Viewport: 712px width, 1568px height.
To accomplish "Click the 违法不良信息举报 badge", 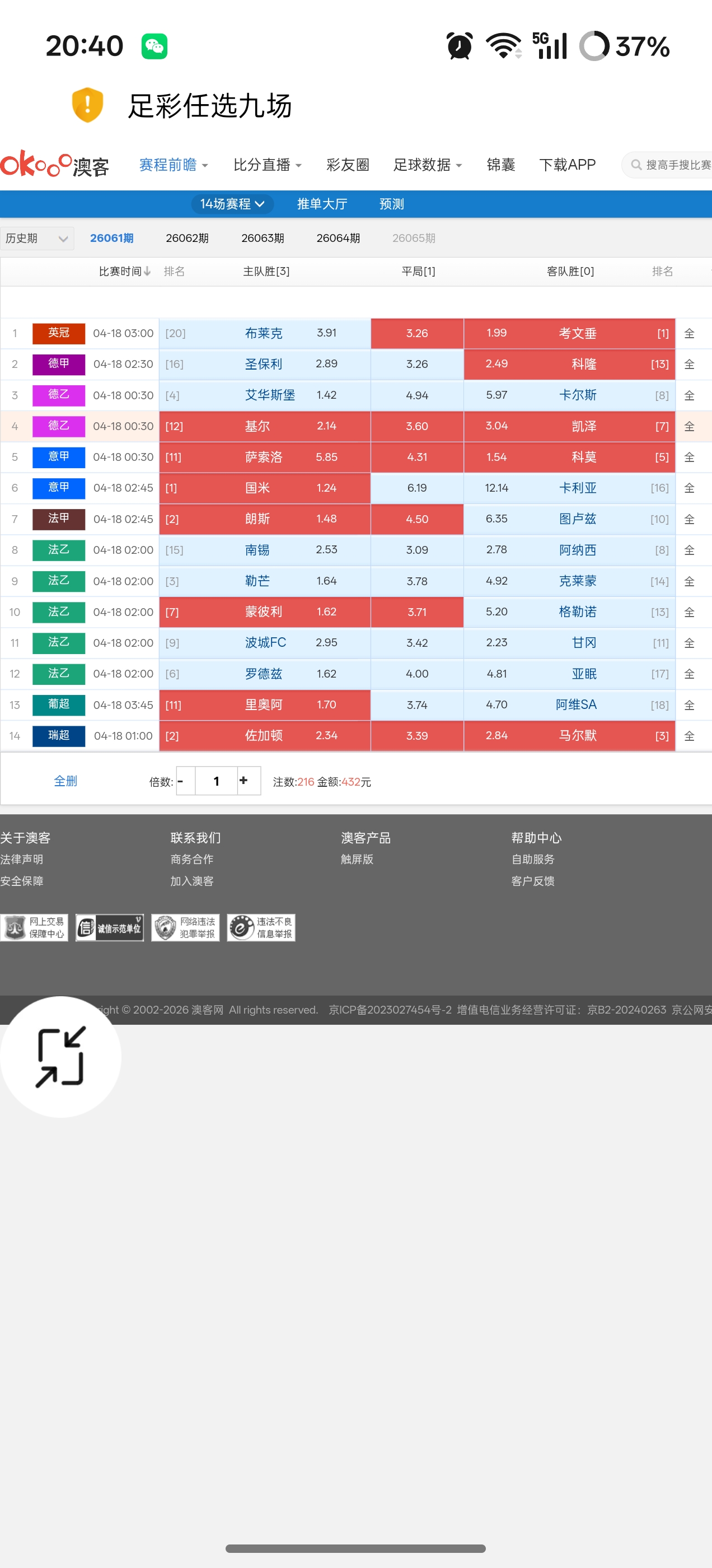I will pyautogui.click(x=261, y=928).
